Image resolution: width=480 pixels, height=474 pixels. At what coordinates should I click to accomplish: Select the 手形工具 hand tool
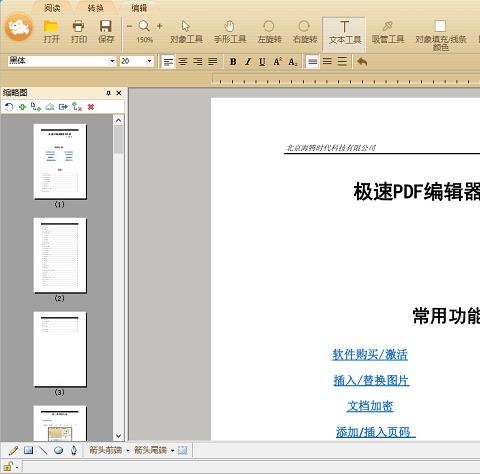point(230,32)
